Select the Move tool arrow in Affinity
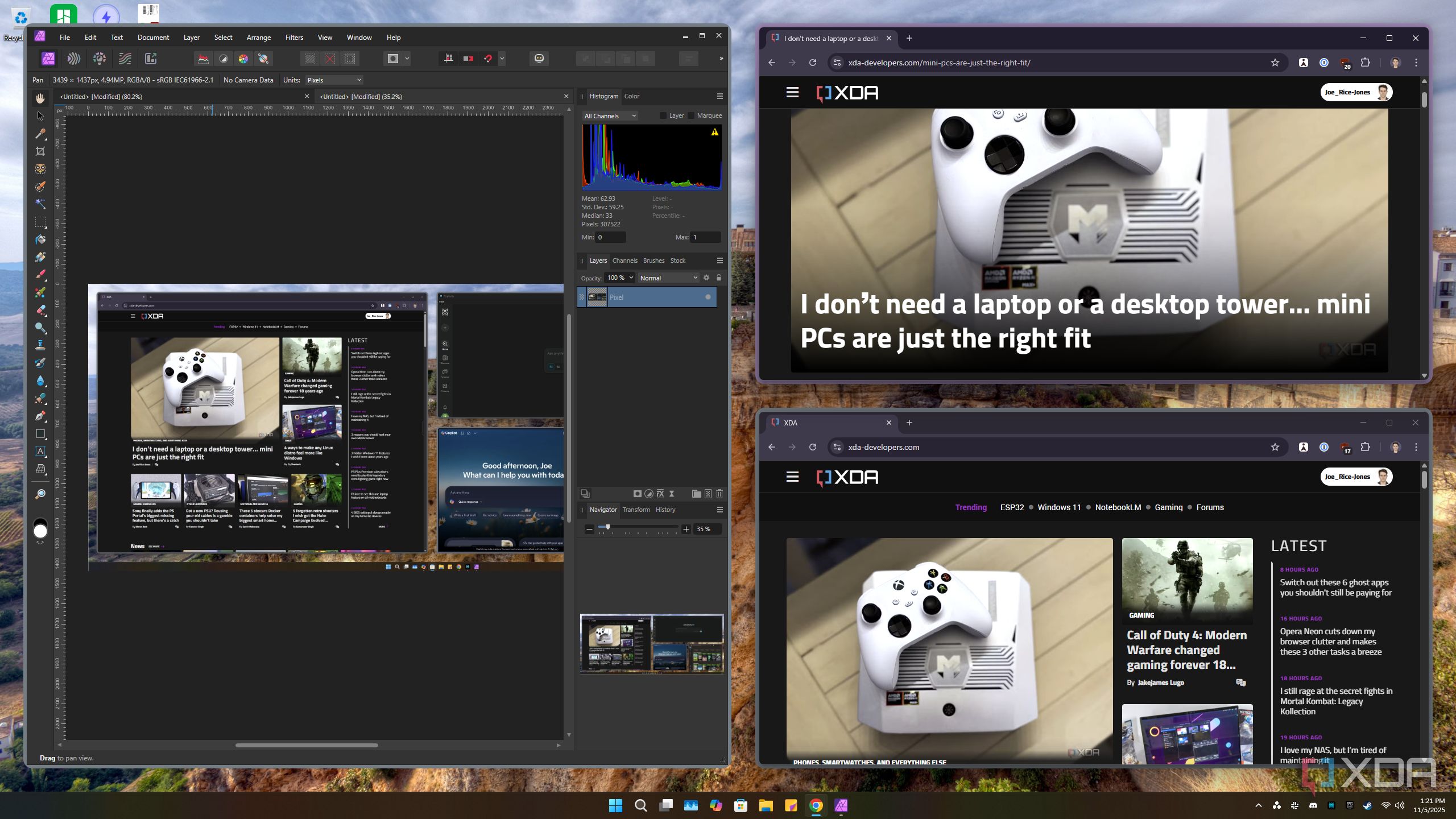This screenshot has height=819, width=1456. click(x=40, y=116)
